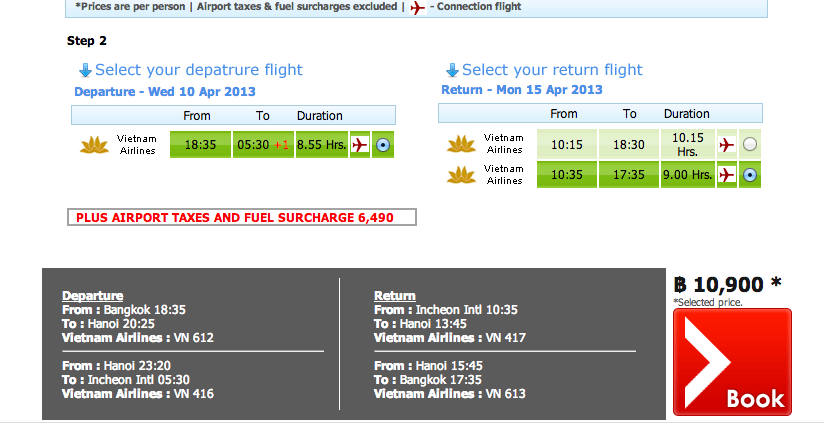Click the Select your return flight title

coord(552,70)
